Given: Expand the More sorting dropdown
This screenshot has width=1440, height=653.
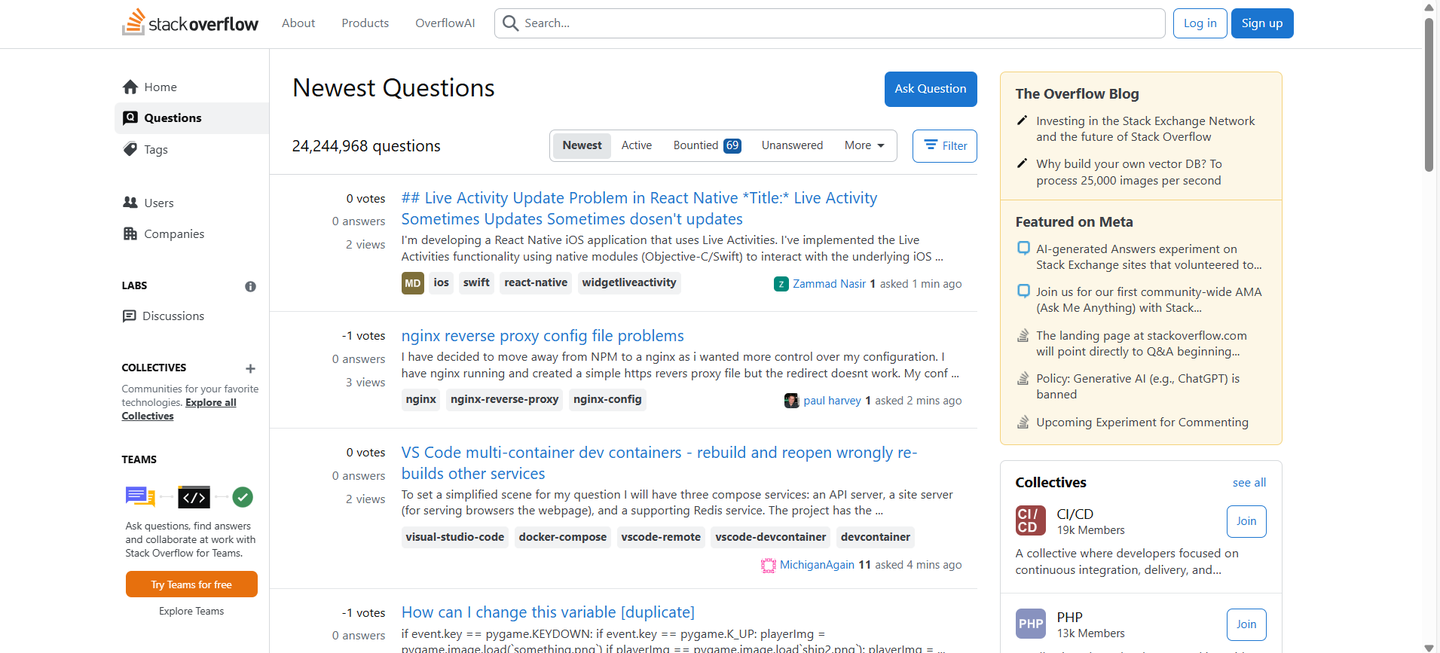Looking at the screenshot, I should coord(864,145).
